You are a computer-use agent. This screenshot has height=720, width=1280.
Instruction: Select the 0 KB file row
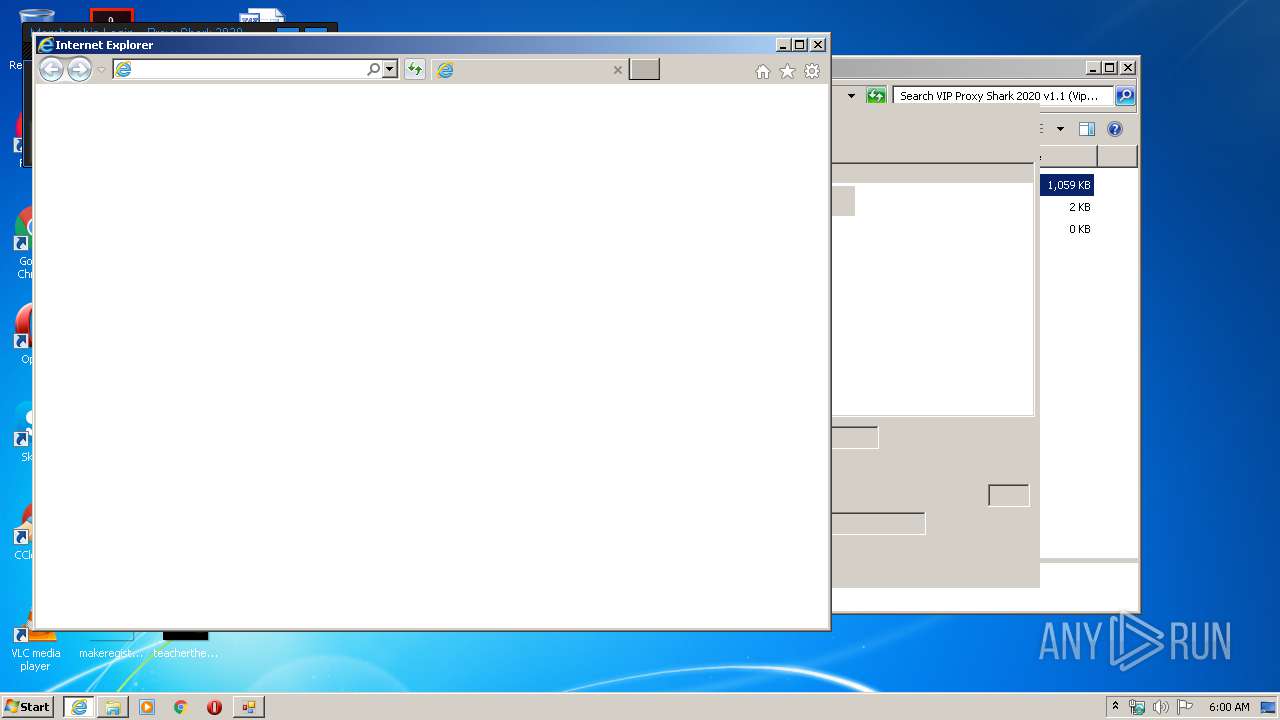click(1079, 229)
